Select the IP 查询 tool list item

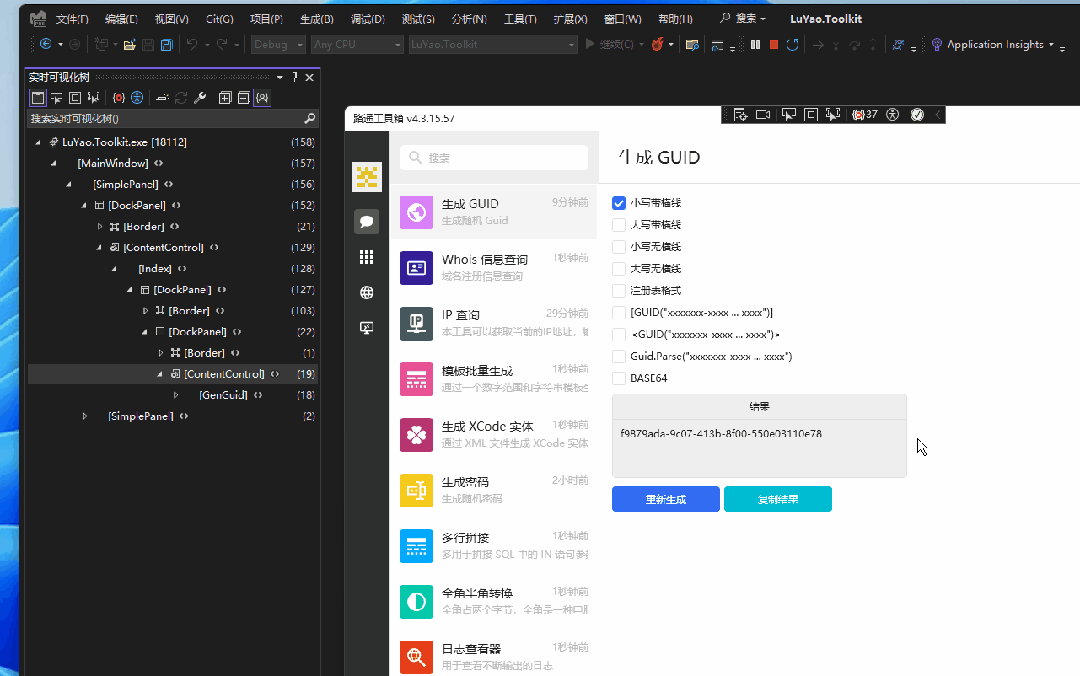coord(494,323)
